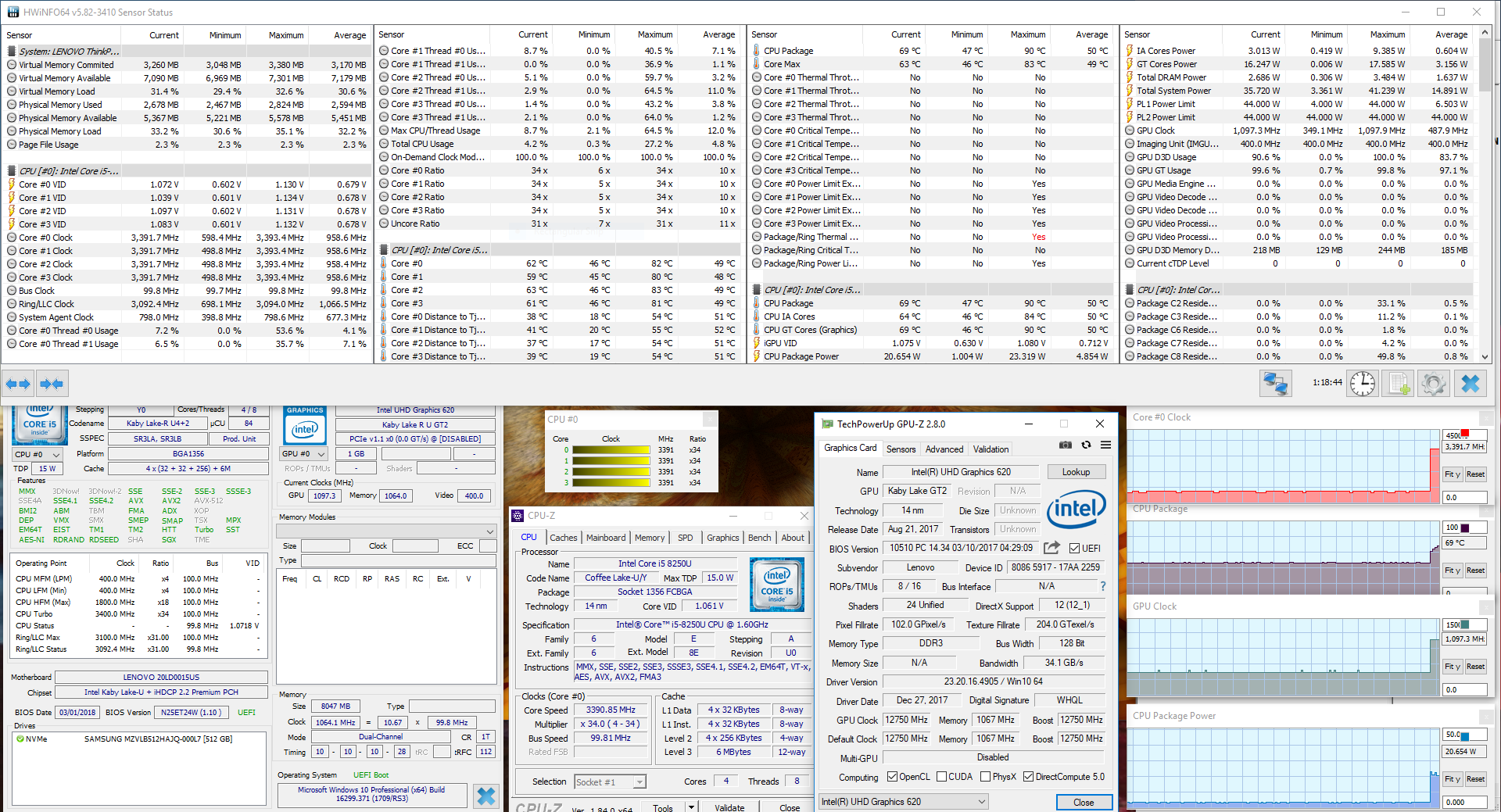Switch to the Caches tab in CPU-Z
Image resolution: width=1501 pixels, height=812 pixels.
coord(563,538)
